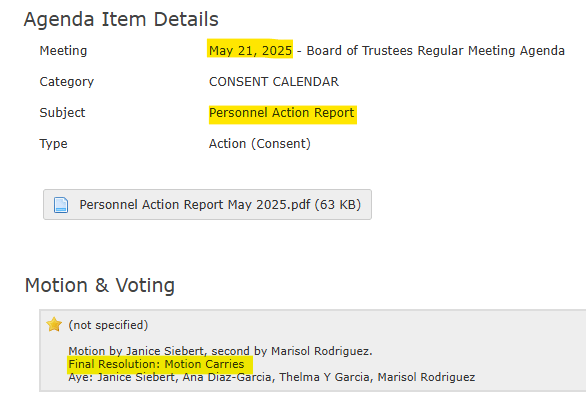Click the gold star icon in the motion box

[54, 324]
